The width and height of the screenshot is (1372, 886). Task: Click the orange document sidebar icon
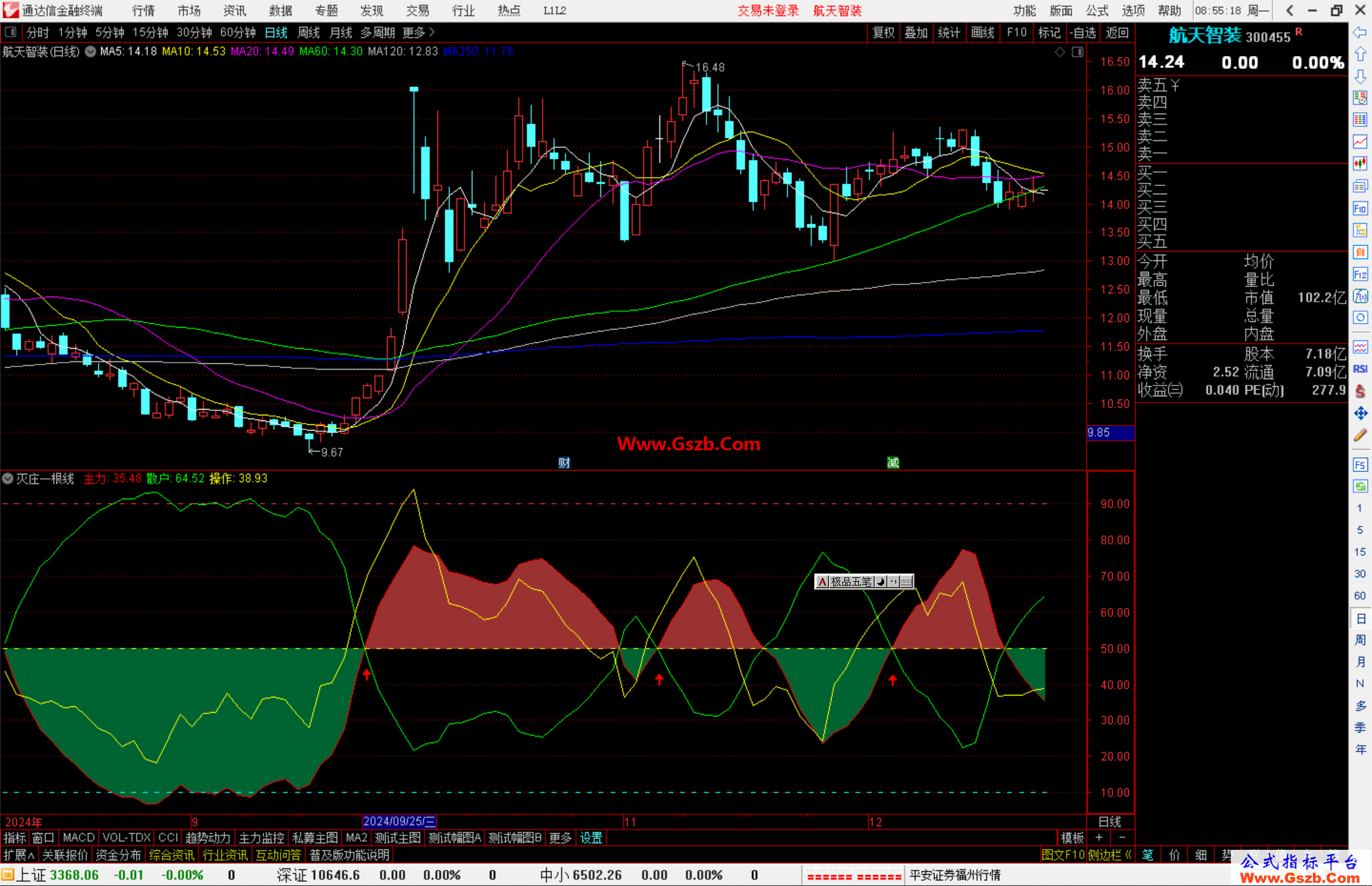click(1360, 252)
